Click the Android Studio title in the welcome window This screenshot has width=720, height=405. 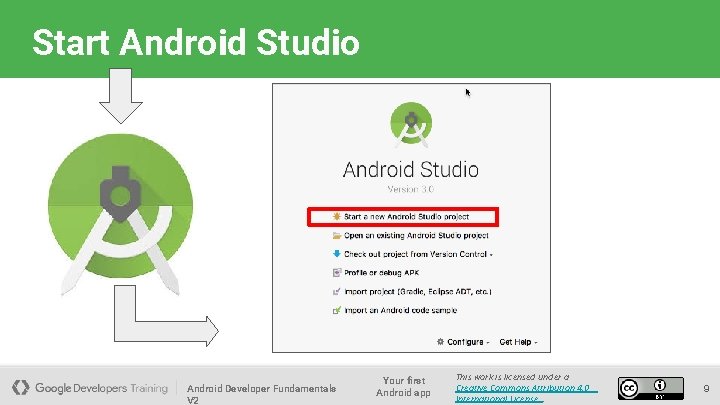pos(411,169)
